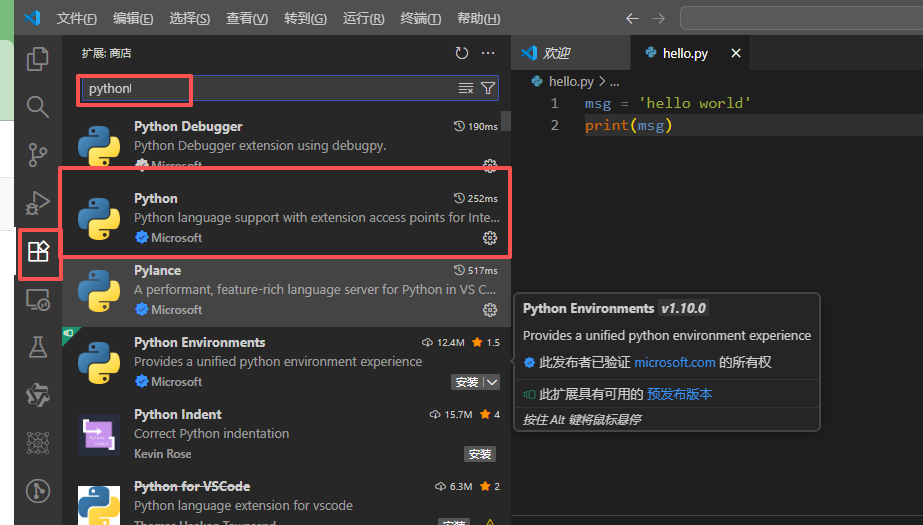
Task: Open the 文件(F) menu
Action: (x=77, y=18)
